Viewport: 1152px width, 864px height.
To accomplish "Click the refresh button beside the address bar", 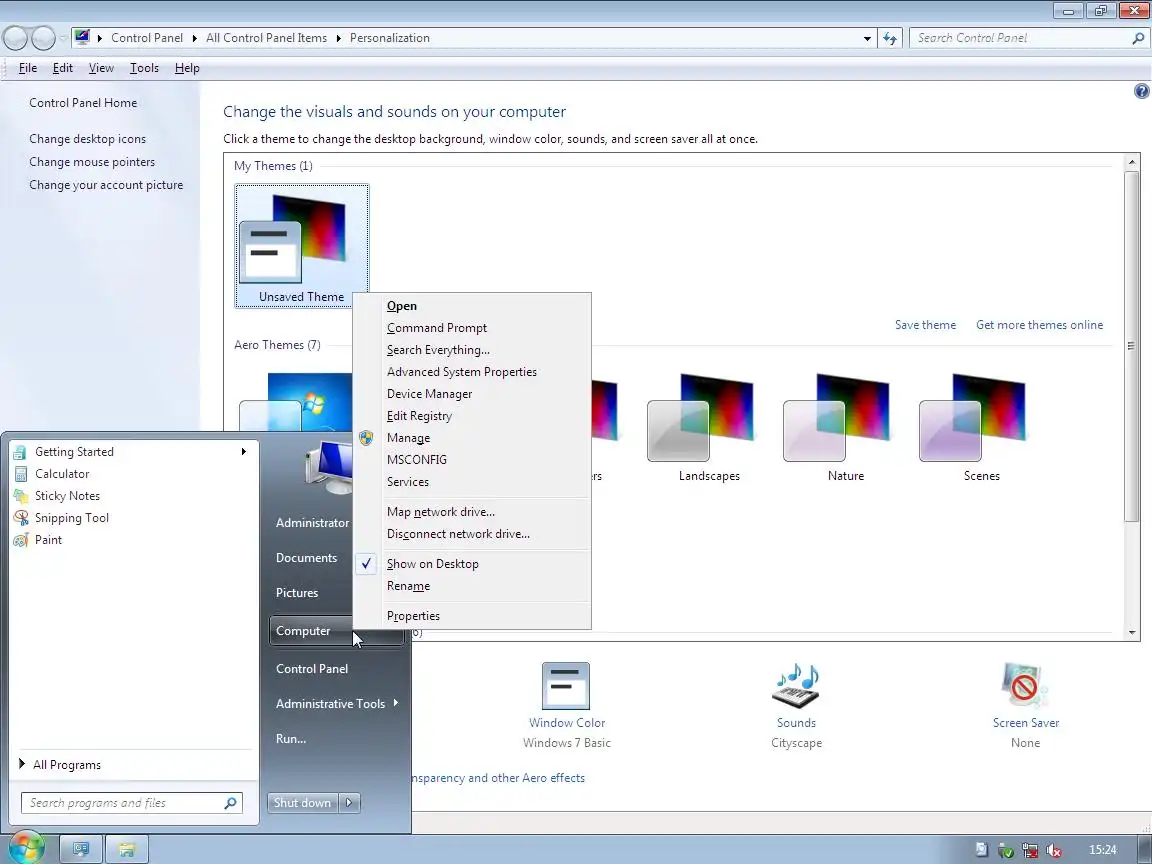I will pyautogui.click(x=890, y=38).
